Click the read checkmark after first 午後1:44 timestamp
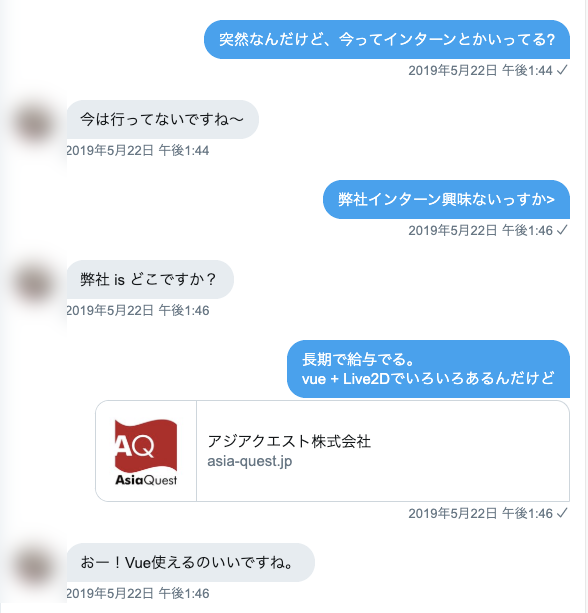The height and width of the screenshot is (613, 588). [x=562, y=70]
